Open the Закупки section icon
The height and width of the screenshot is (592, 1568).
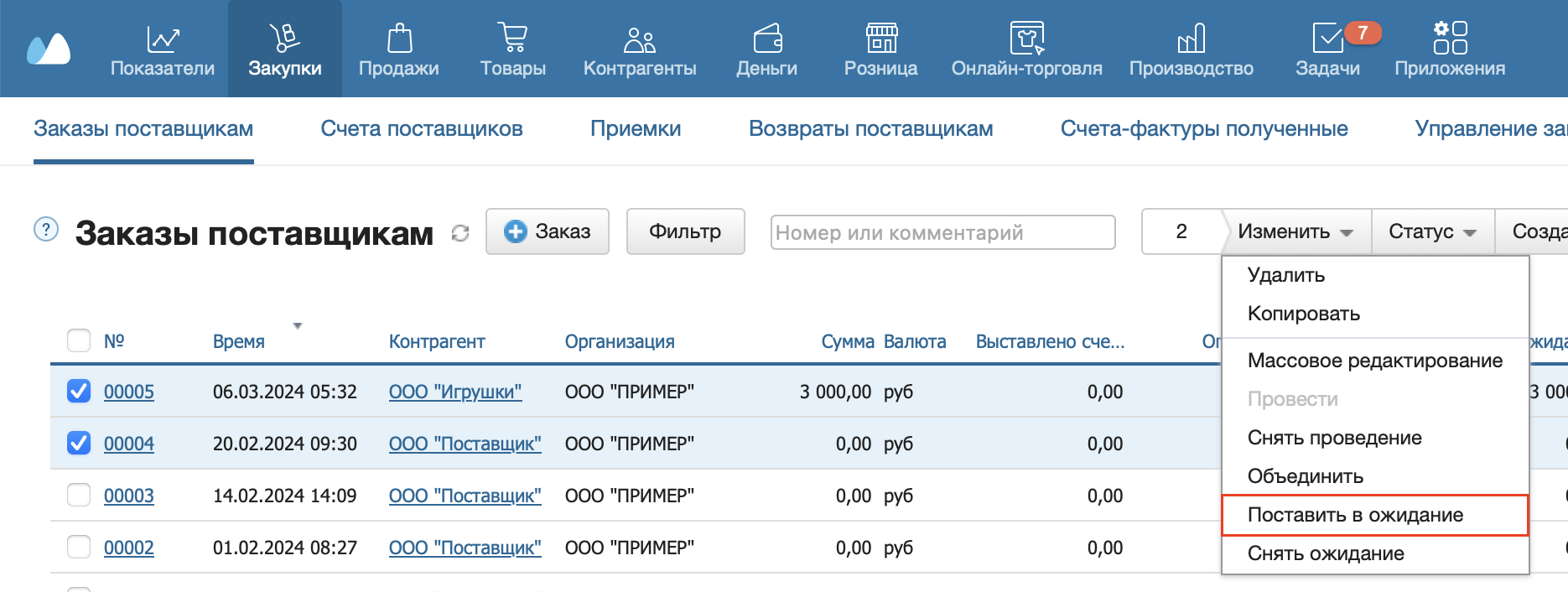tap(284, 38)
